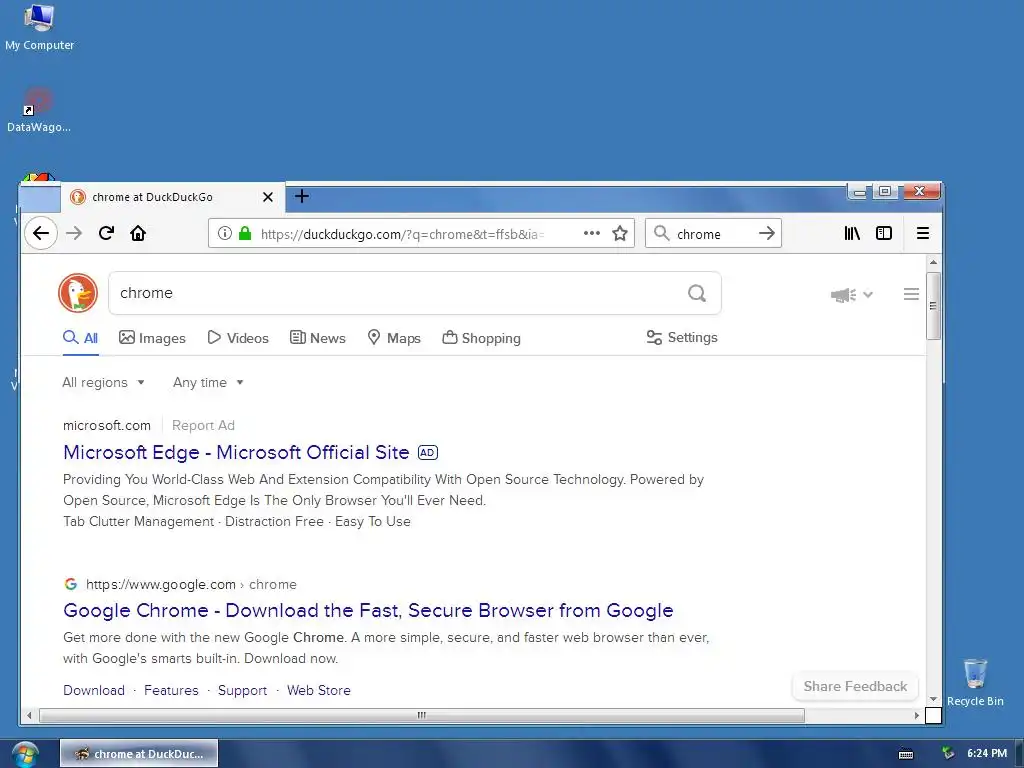This screenshot has width=1024, height=768.
Task: Click the horizontal scrollbar thumb
Action: (422, 715)
